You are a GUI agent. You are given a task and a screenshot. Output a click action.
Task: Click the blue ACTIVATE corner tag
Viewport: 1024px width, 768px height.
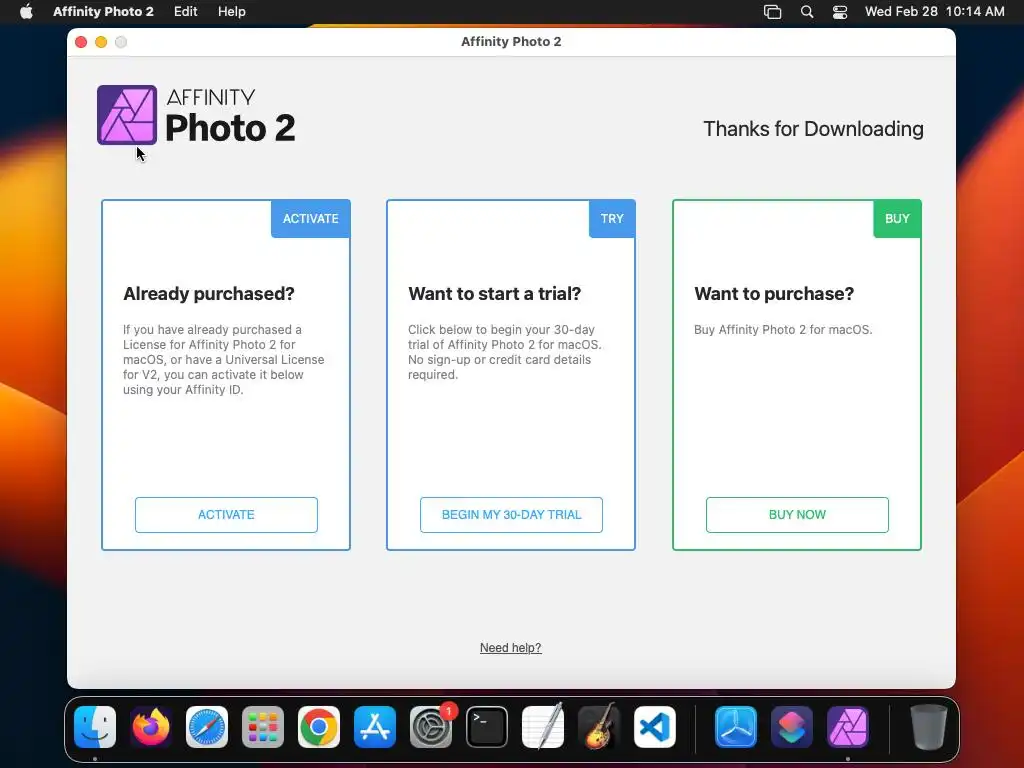[x=311, y=219]
